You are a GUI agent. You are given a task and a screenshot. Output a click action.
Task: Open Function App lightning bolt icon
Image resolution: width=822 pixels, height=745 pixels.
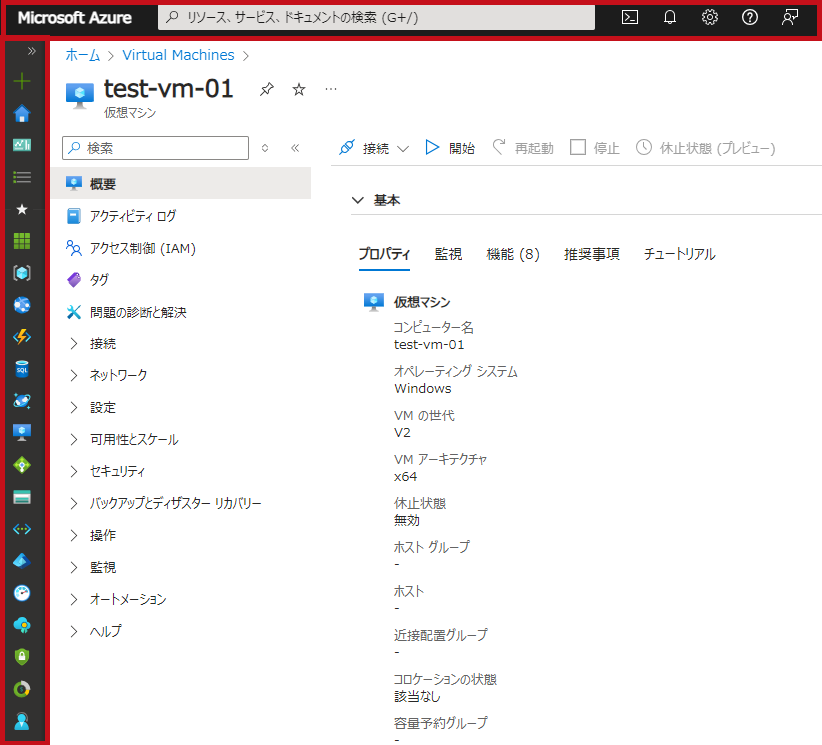(22, 337)
